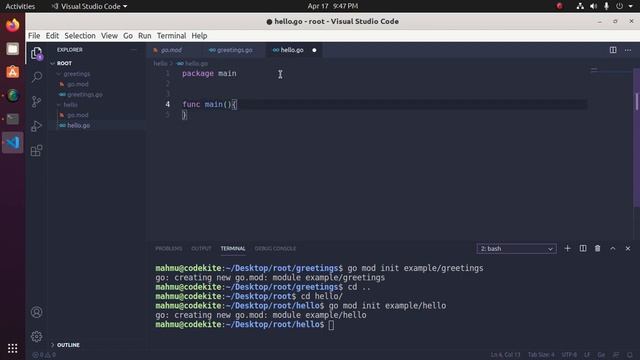Close the terminal panel

click(628, 248)
